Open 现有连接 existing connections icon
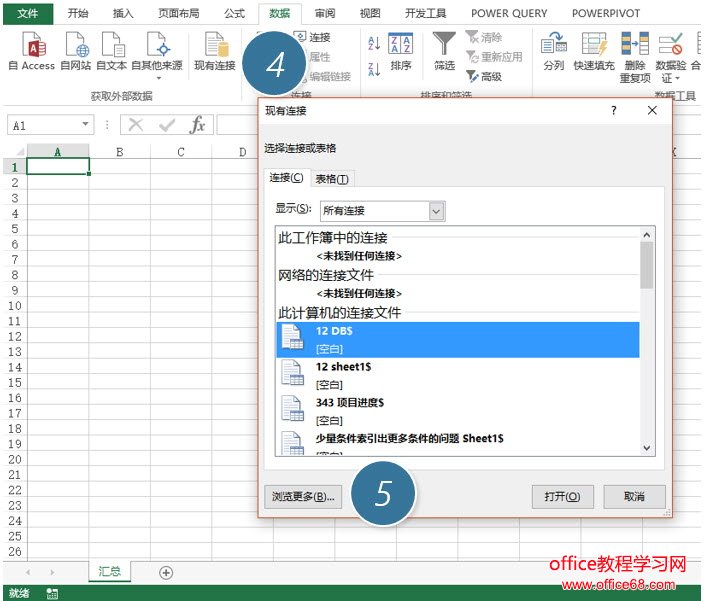Image resolution: width=705 pixels, height=601 pixels. [214, 45]
